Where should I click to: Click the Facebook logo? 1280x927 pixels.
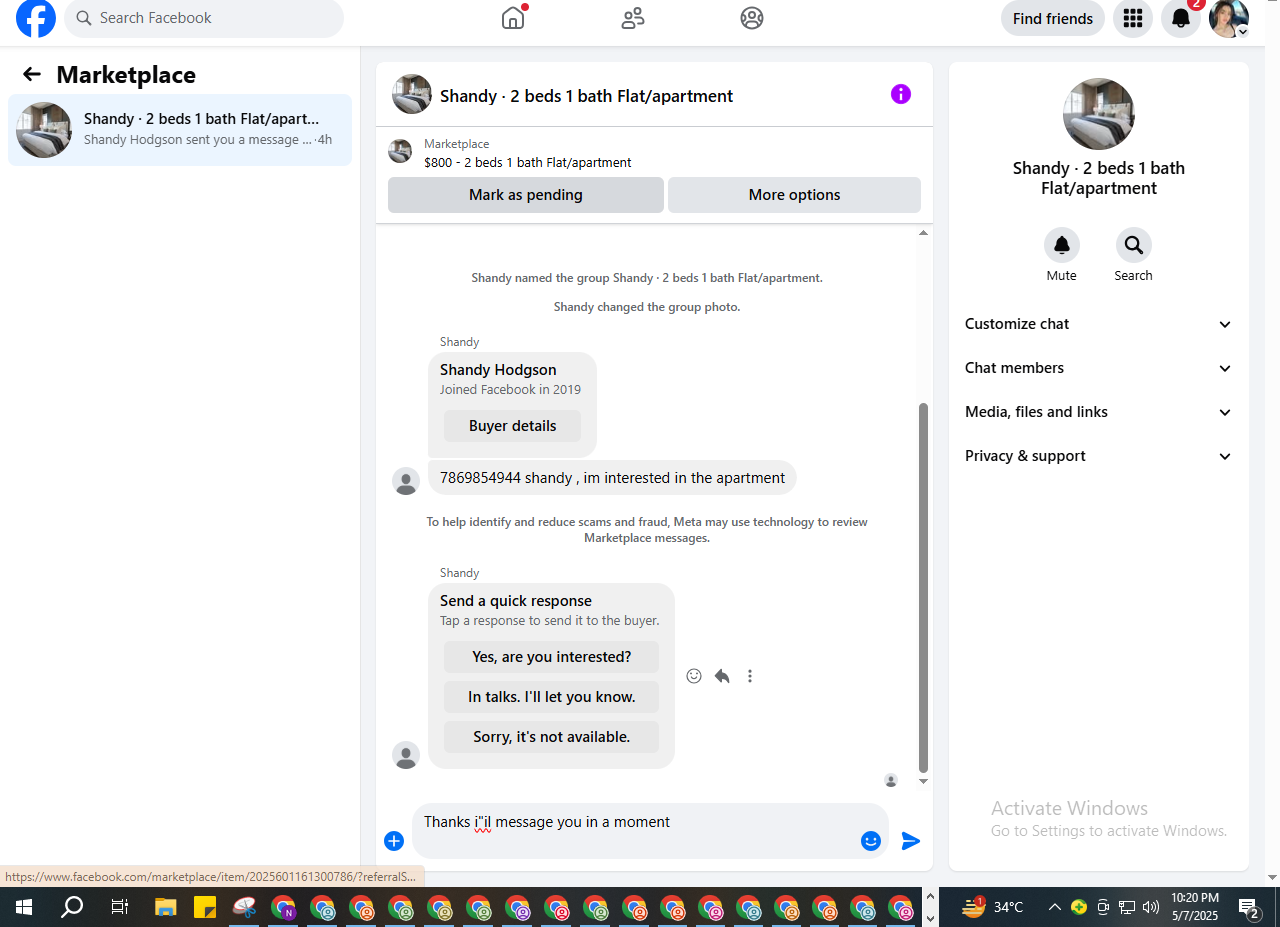pyautogui.click(x=36, y=18)
